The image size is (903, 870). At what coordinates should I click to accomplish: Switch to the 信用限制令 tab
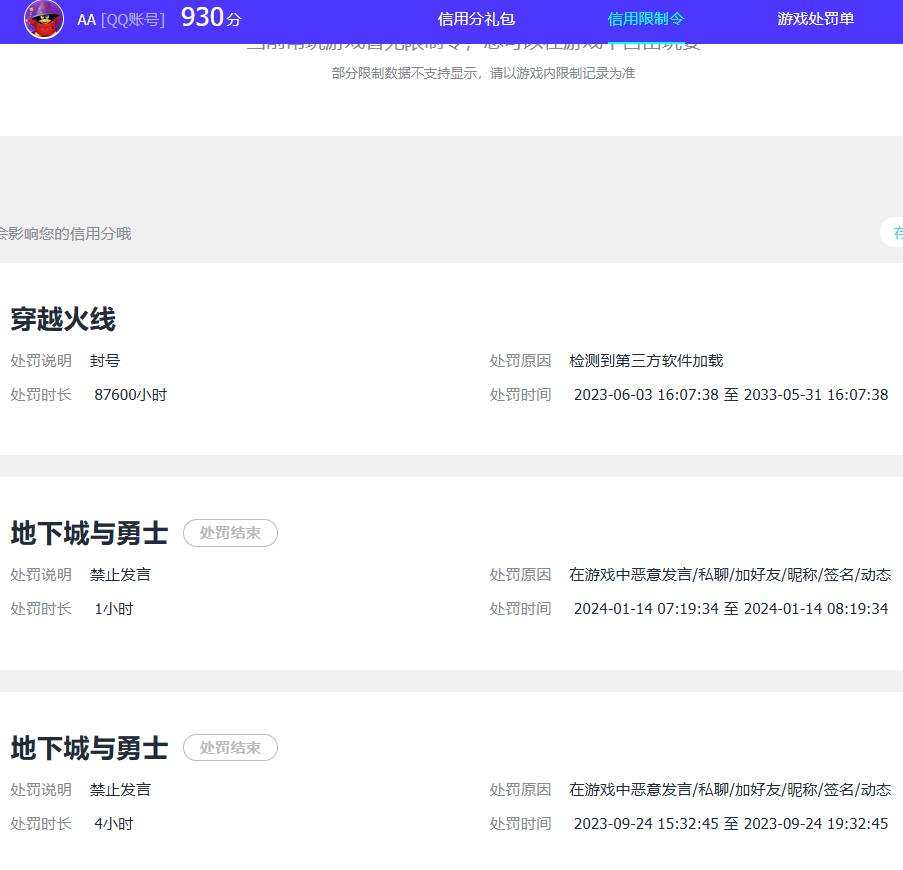(x=646, y=19)
